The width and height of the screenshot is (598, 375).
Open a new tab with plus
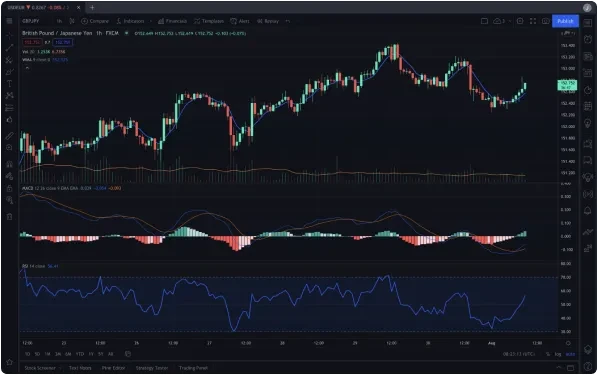[92, 8]
